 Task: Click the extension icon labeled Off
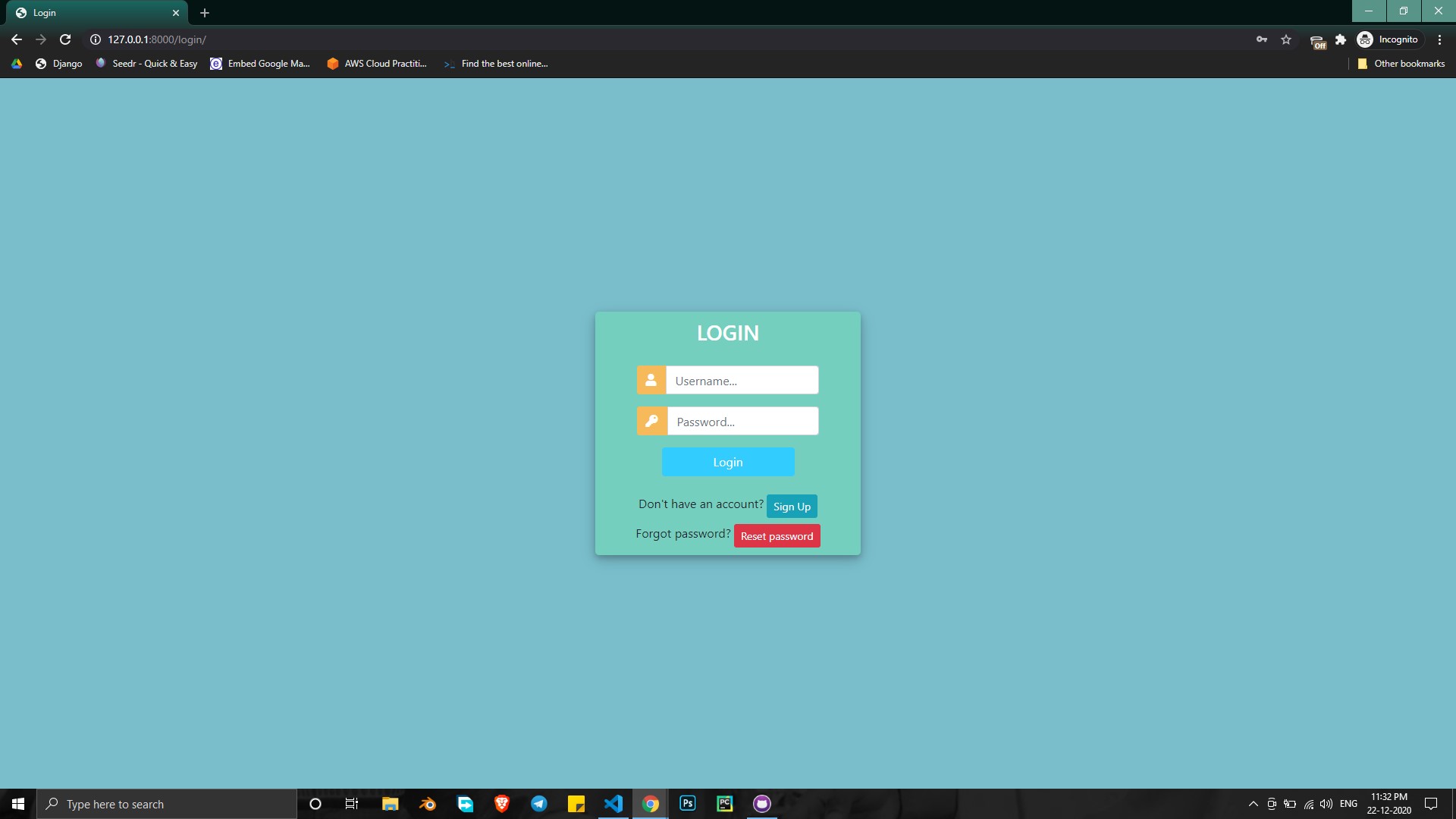[1318, 41]
